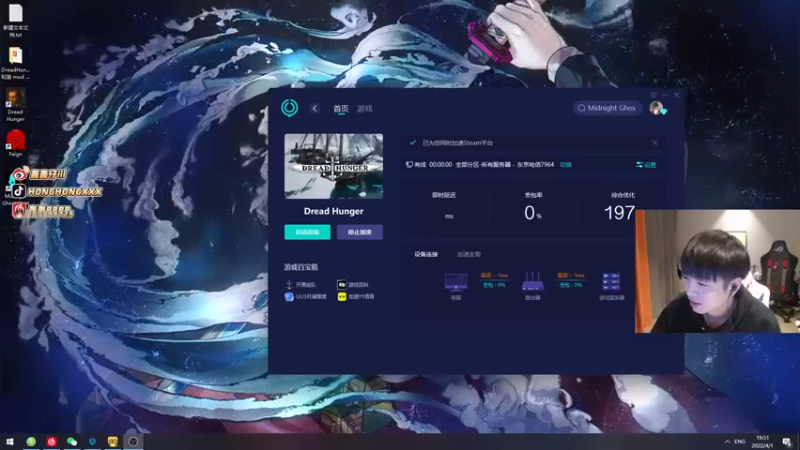Open the Dread Hunger game cover thumbnail
This screenshot has height=450, width=800.
334,166
